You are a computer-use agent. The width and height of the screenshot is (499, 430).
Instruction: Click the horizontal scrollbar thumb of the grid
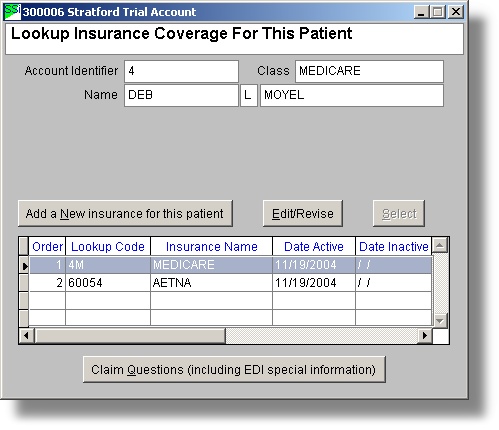[x=130, y=335]
